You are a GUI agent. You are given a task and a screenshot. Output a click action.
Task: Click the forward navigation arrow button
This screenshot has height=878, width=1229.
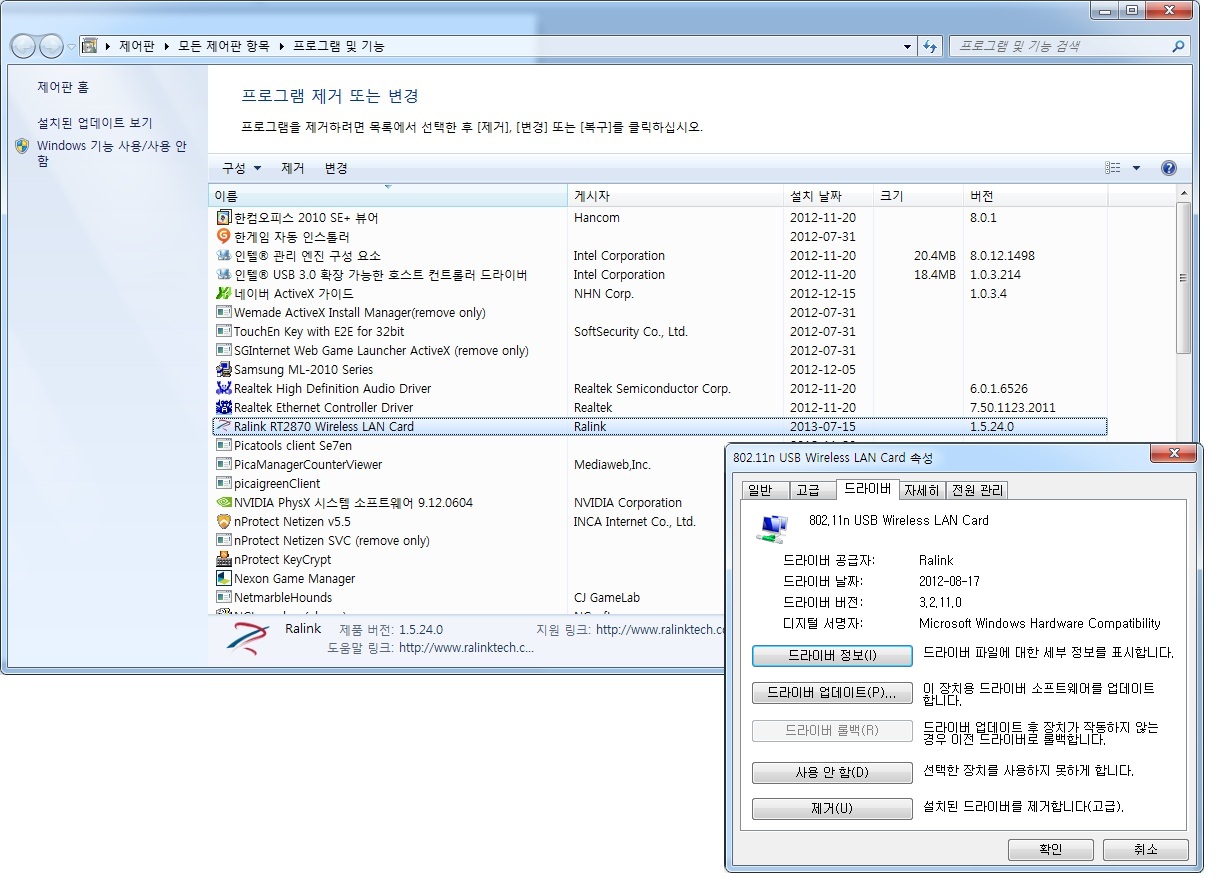[x=51, y=46]
